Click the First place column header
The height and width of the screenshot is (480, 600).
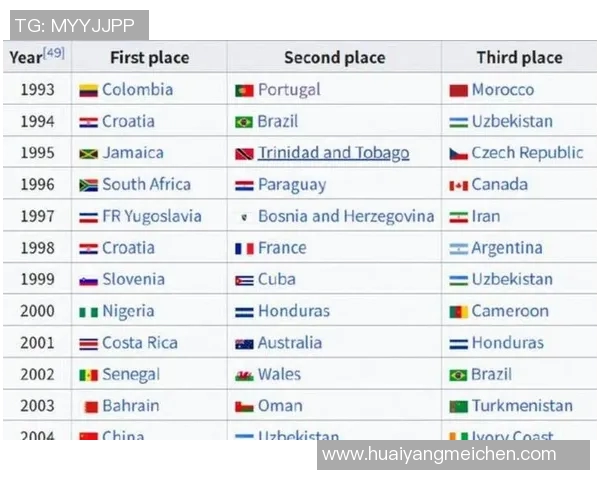[x=149, y=57]
